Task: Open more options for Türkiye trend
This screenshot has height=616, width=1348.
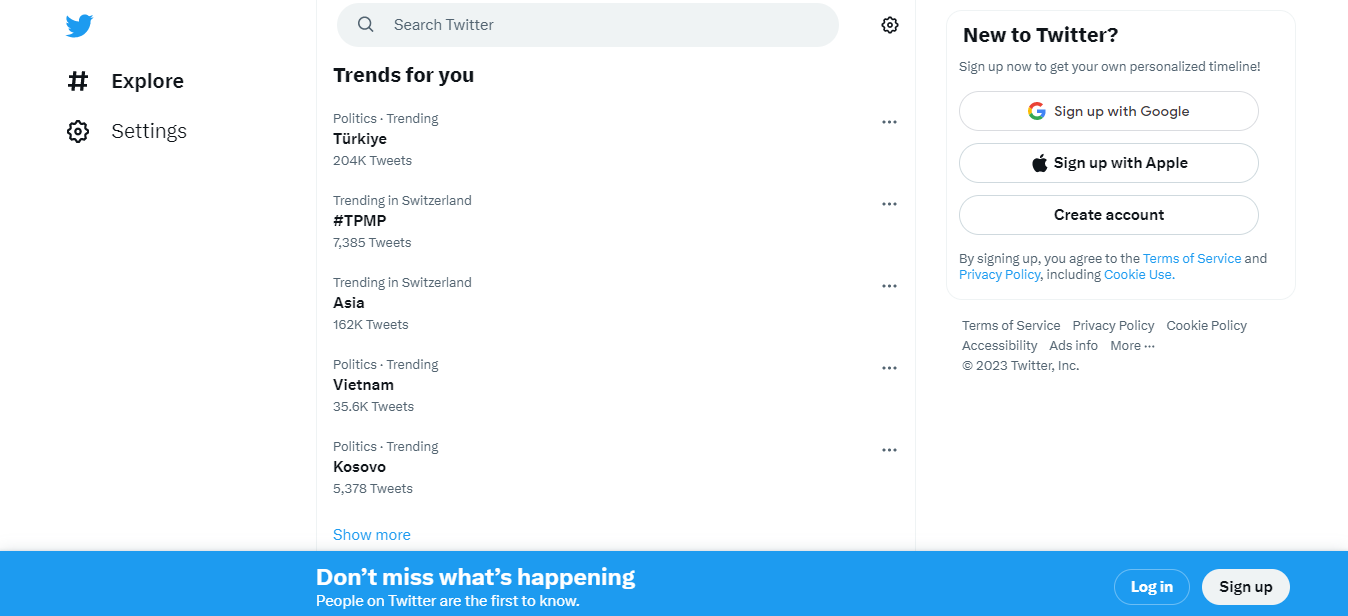Action: click(889, 122)
